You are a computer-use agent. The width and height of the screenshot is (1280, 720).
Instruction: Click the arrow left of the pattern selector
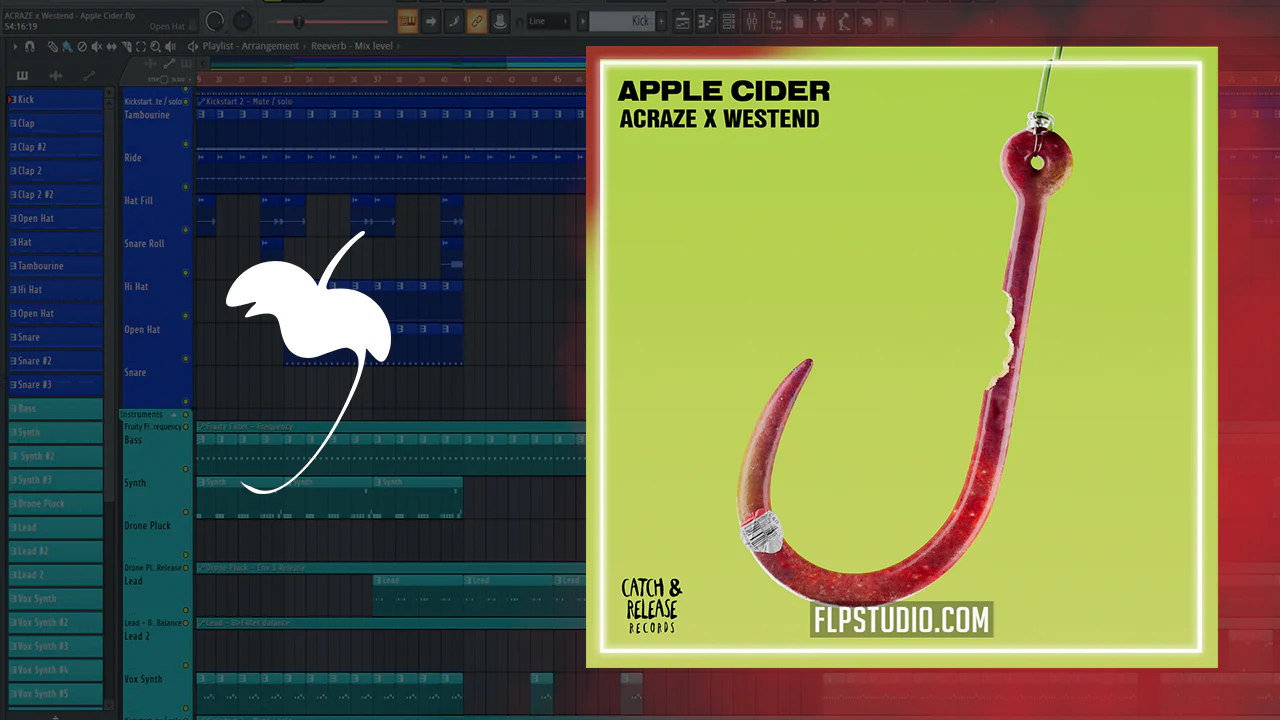click(582, 21)
